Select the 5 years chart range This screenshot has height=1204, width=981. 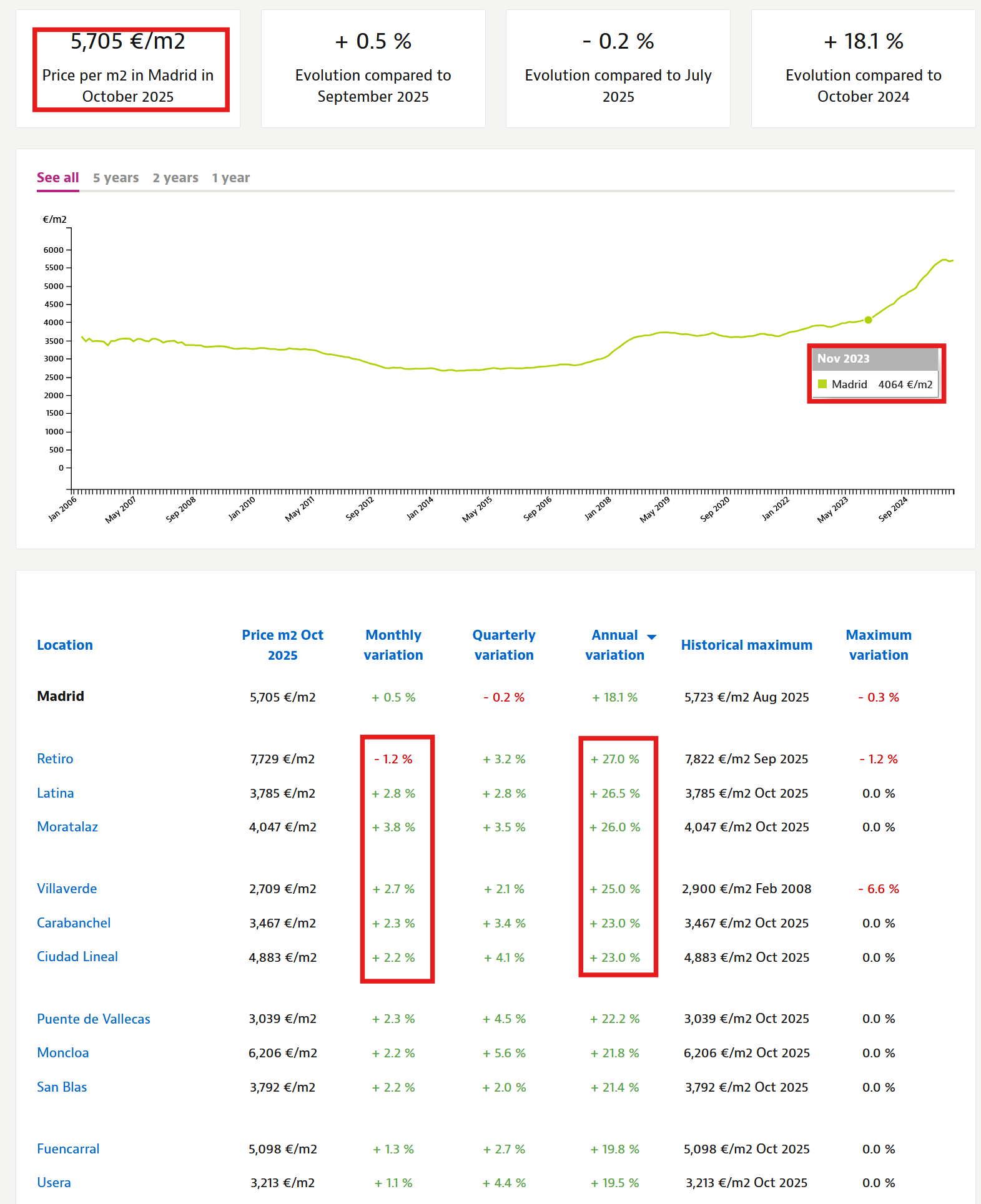coord(116,178)
